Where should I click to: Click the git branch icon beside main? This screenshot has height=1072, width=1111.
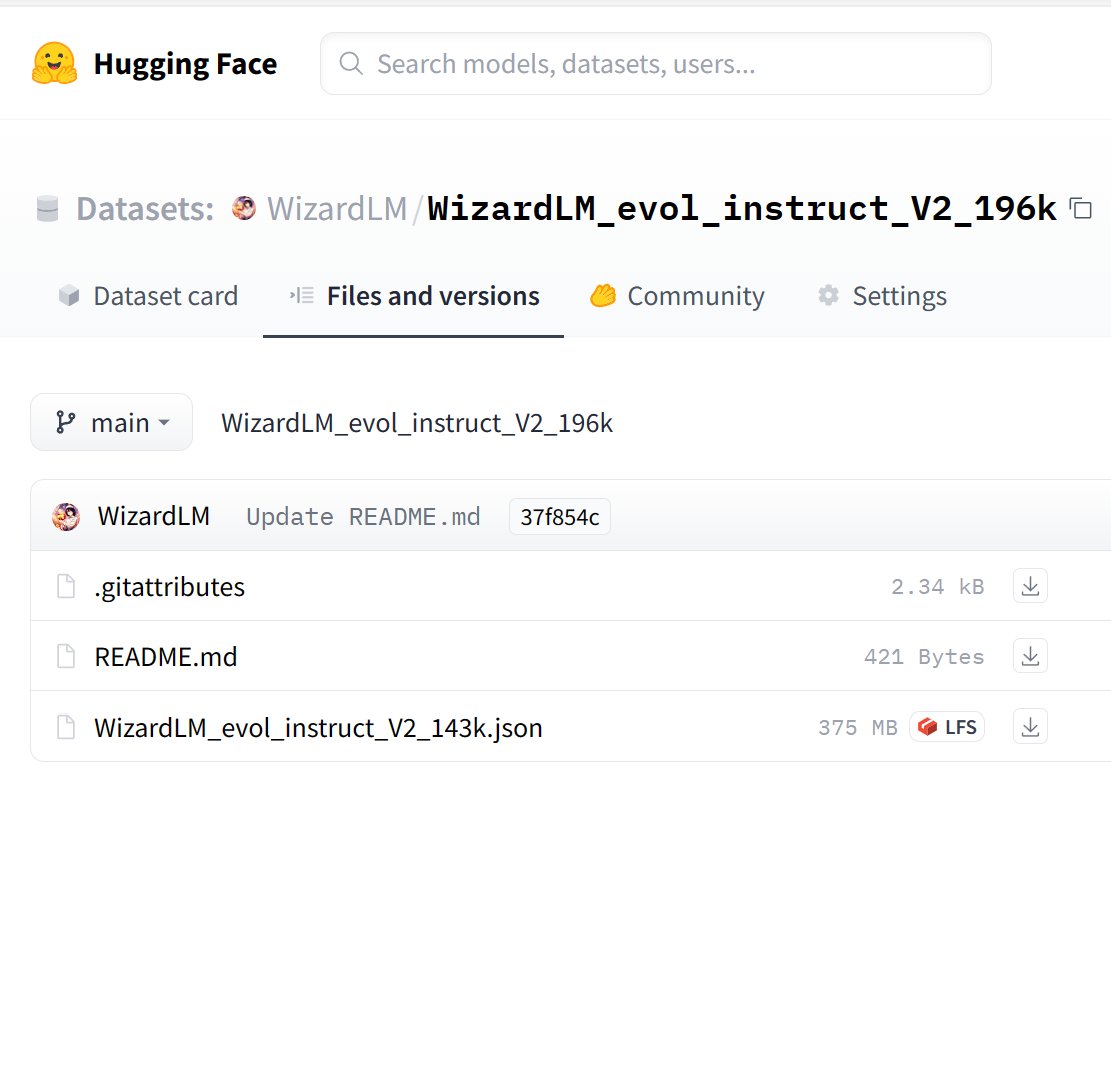[65, 422]
